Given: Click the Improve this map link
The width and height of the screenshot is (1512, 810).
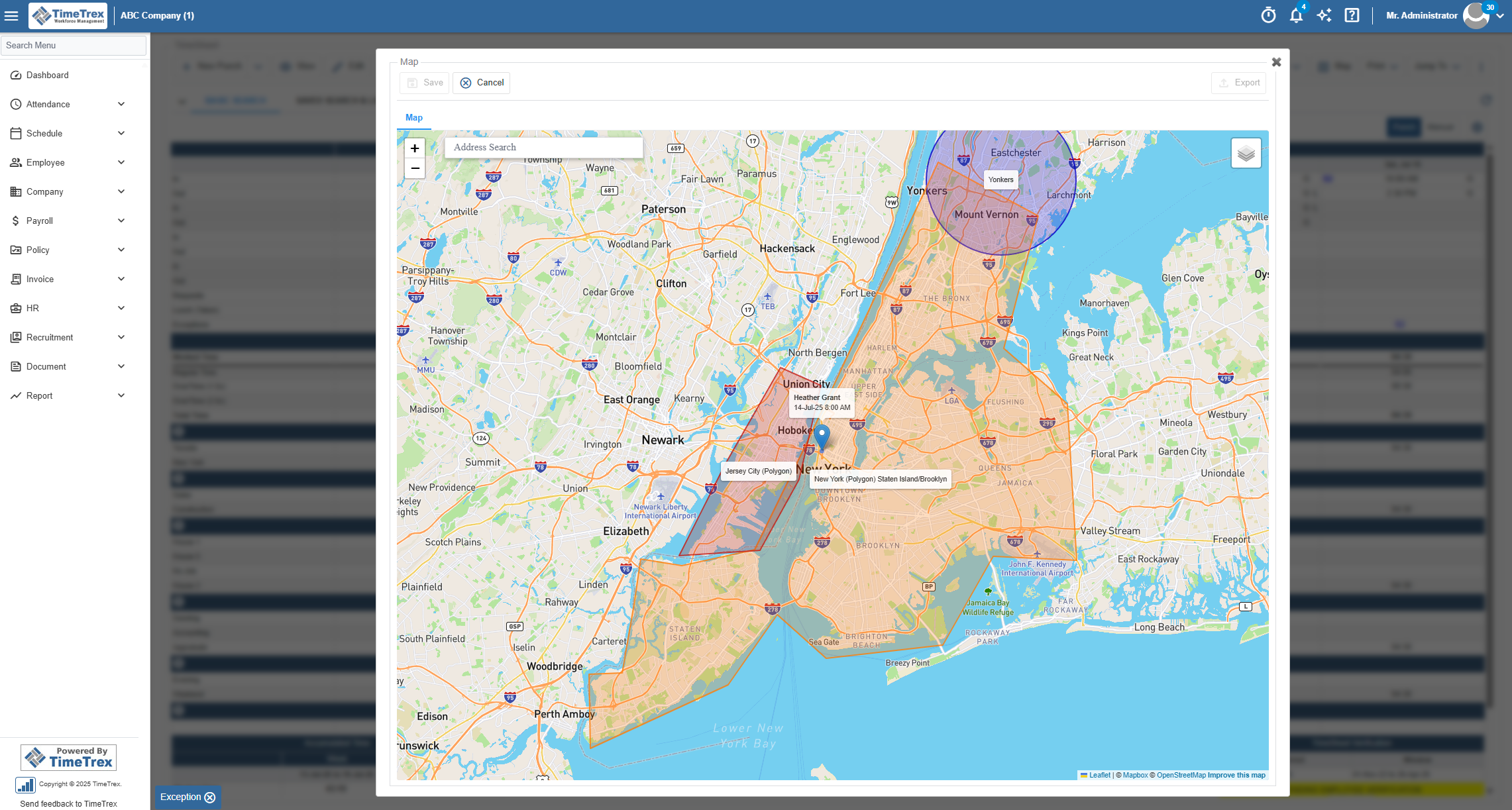Looking at the screenshot, I should coord(1236,775).
